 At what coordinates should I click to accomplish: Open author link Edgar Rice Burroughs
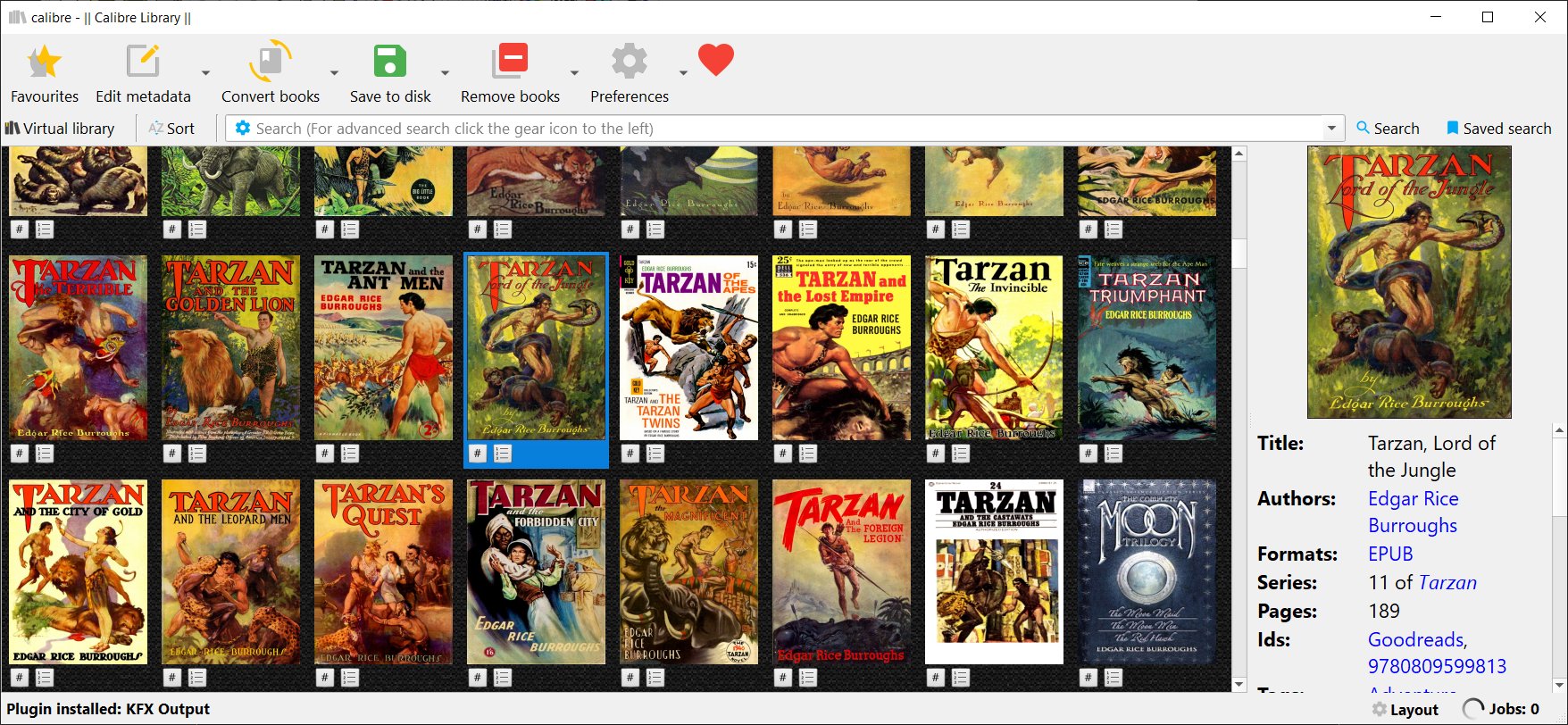(x=1414, y=512)
